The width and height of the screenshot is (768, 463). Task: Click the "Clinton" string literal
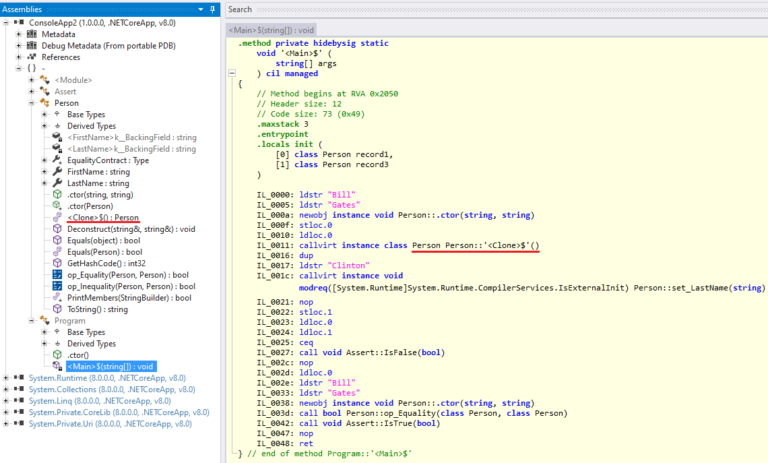coord(348,266)
